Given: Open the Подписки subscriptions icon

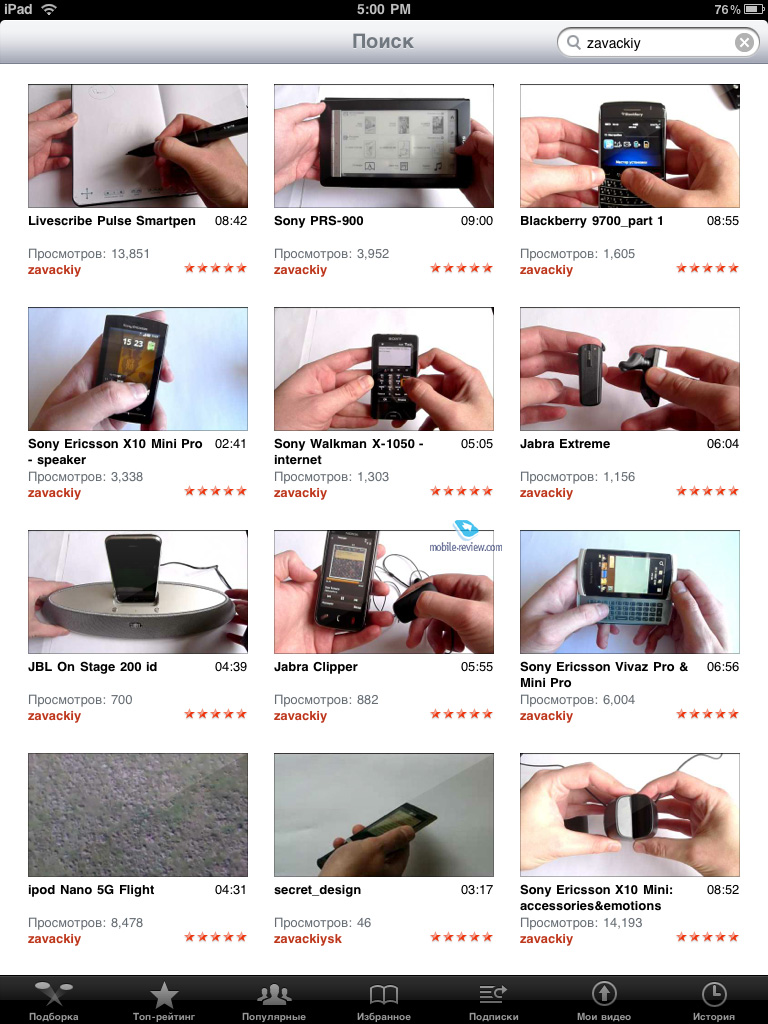Looking at the screenshot, I should coord(493,994).
